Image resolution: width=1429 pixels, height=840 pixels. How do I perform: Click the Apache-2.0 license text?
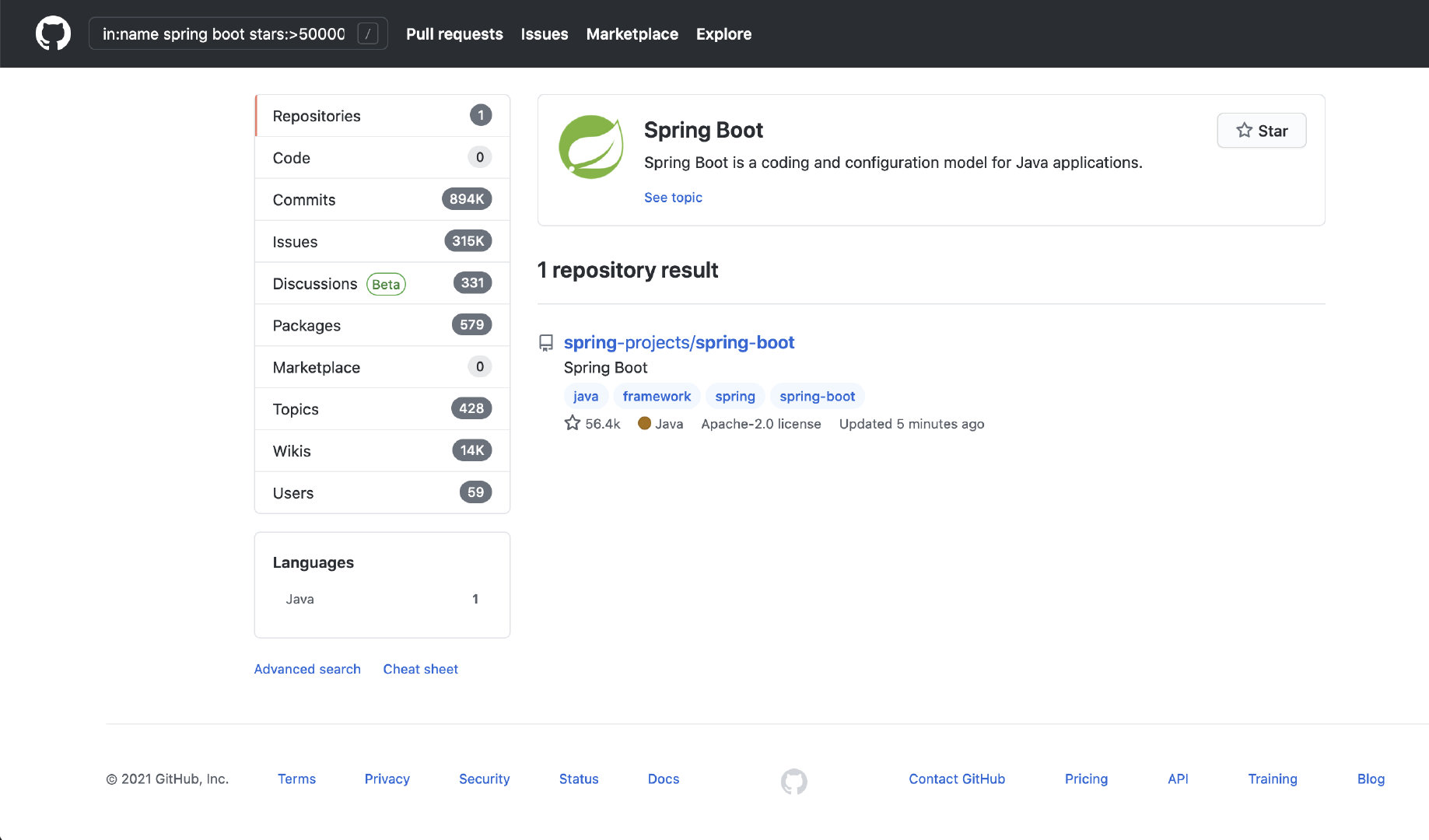pyautogui.click(x=761, y=424)
